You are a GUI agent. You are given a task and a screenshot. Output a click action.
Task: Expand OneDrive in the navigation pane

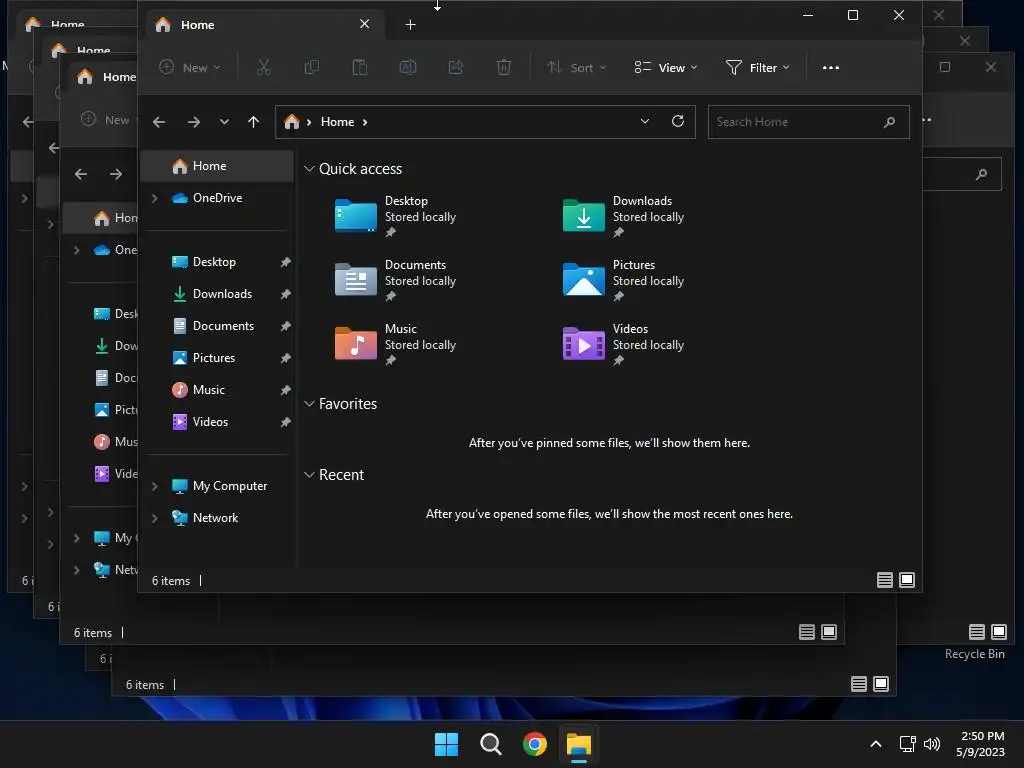click(155, 198)
